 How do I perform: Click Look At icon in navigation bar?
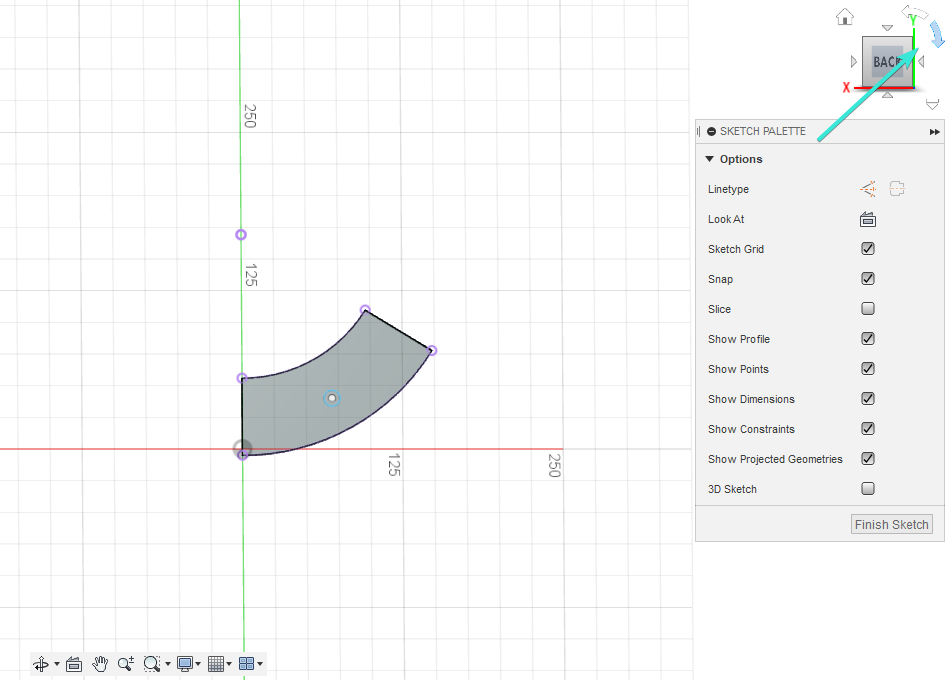coord(74,664)
